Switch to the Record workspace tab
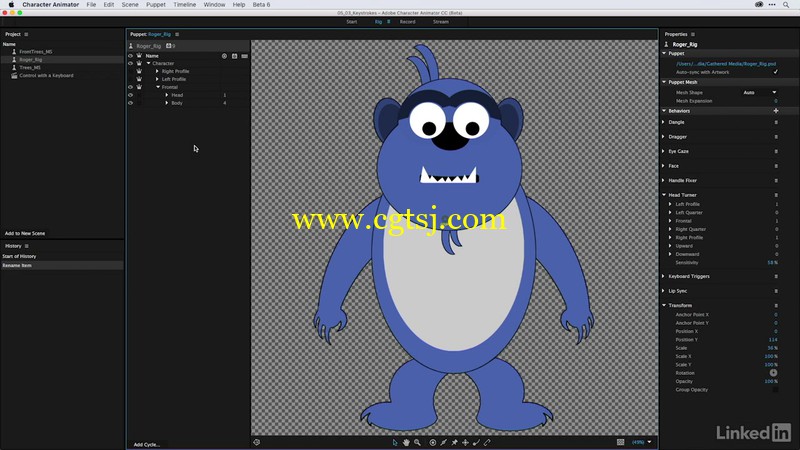The width and height of the screenshot is (800, 450). (x=407, y=22)
